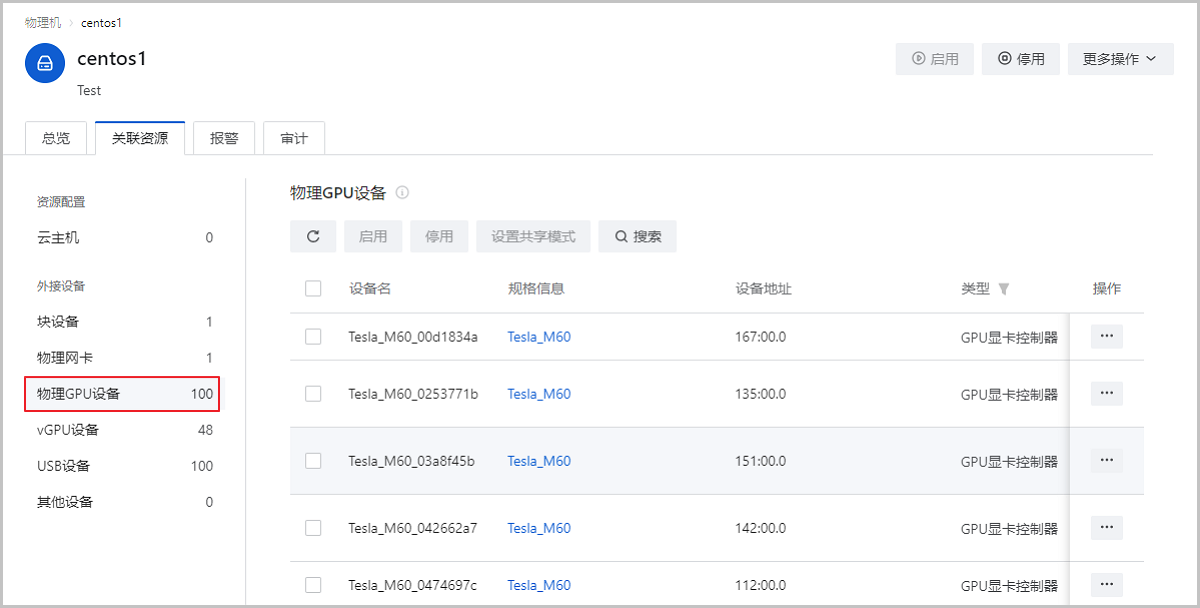The image size is (1200, 608).
Task: Click the 设置共享模式 button
Action: click(x=533, y=236)
